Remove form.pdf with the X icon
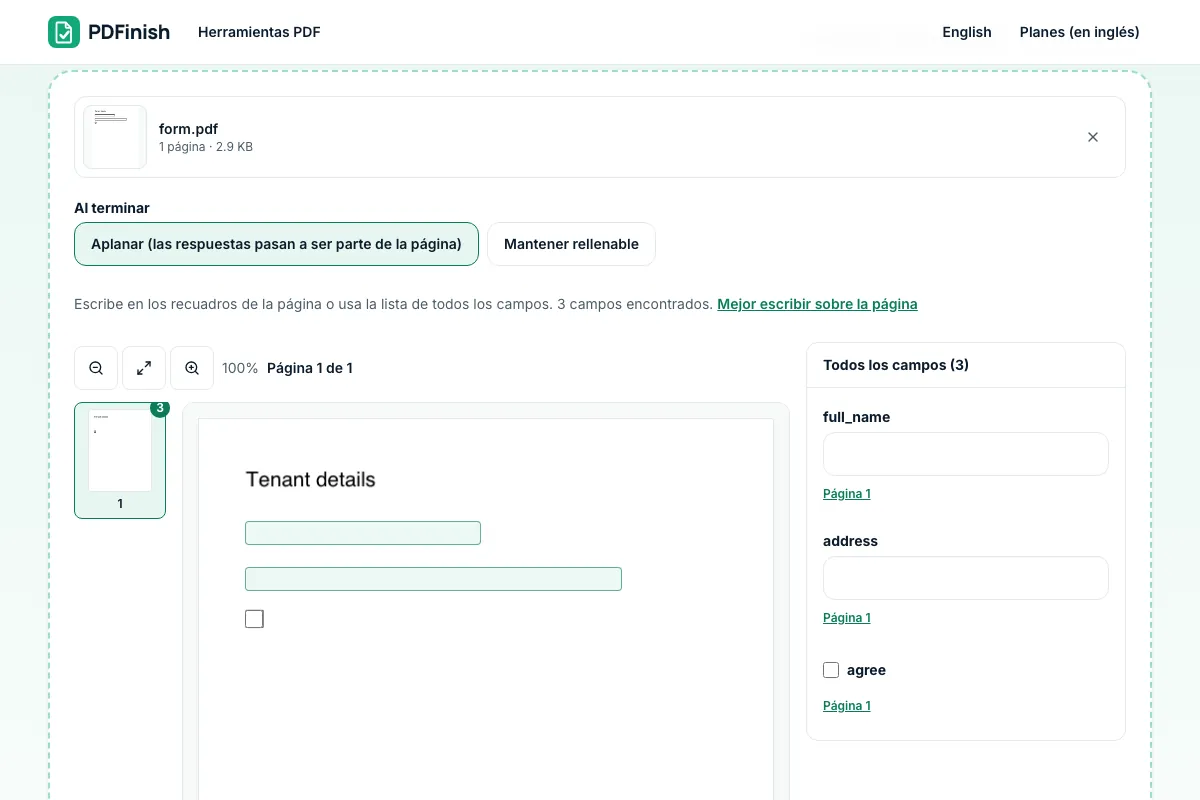Image resolution: width=1200 pixels, height=800 pixels. pos(1093,137)
